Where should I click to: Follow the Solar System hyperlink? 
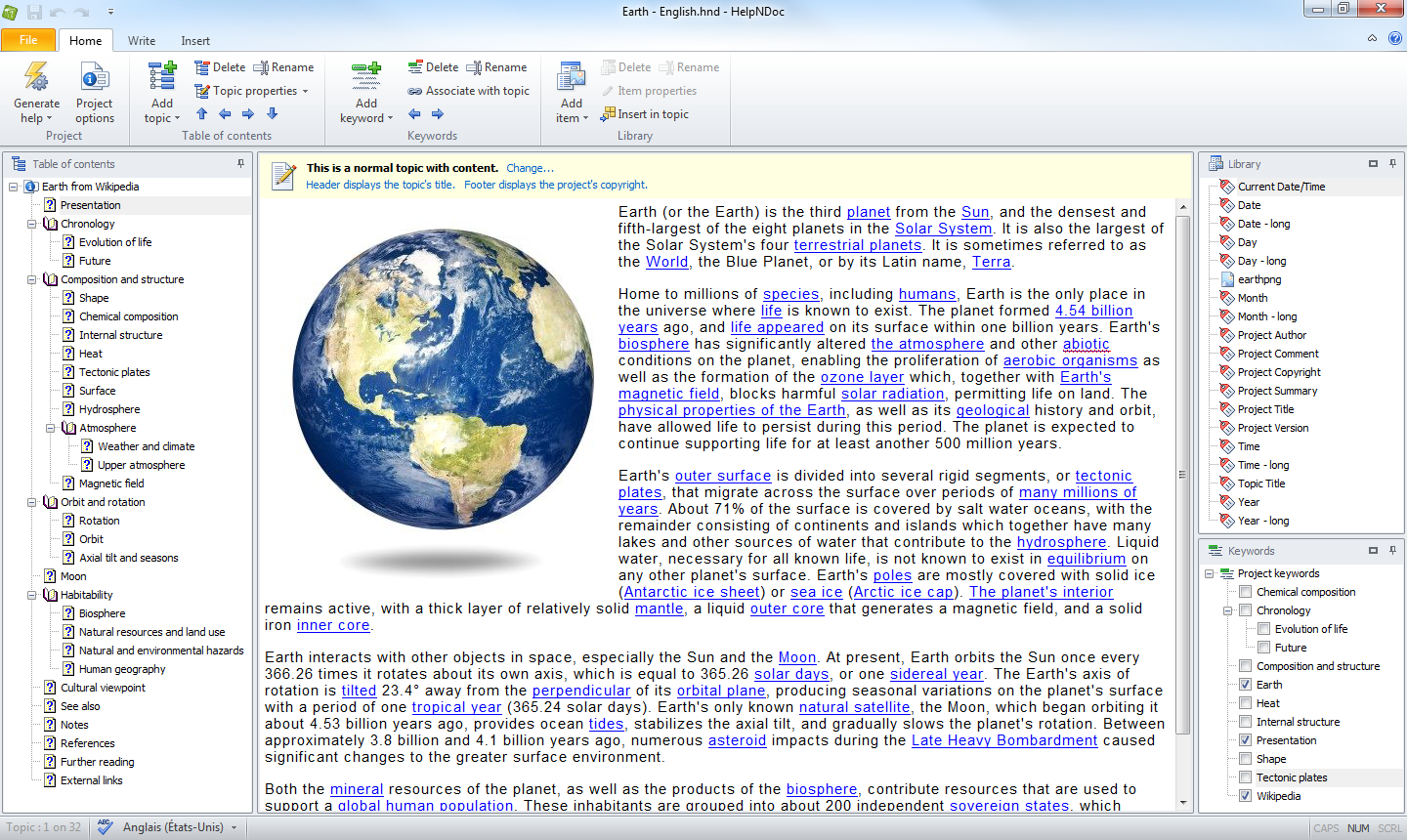[943, 229]
